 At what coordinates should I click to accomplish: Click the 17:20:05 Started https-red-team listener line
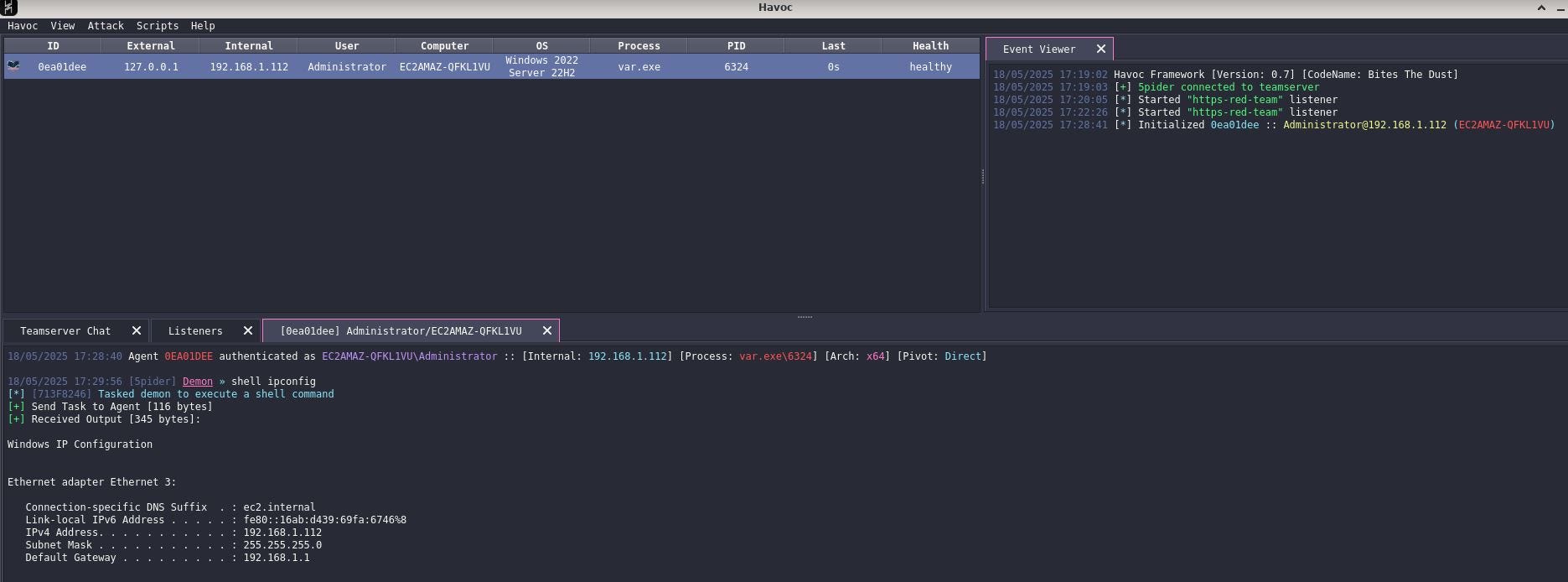tap(1165, 100)
